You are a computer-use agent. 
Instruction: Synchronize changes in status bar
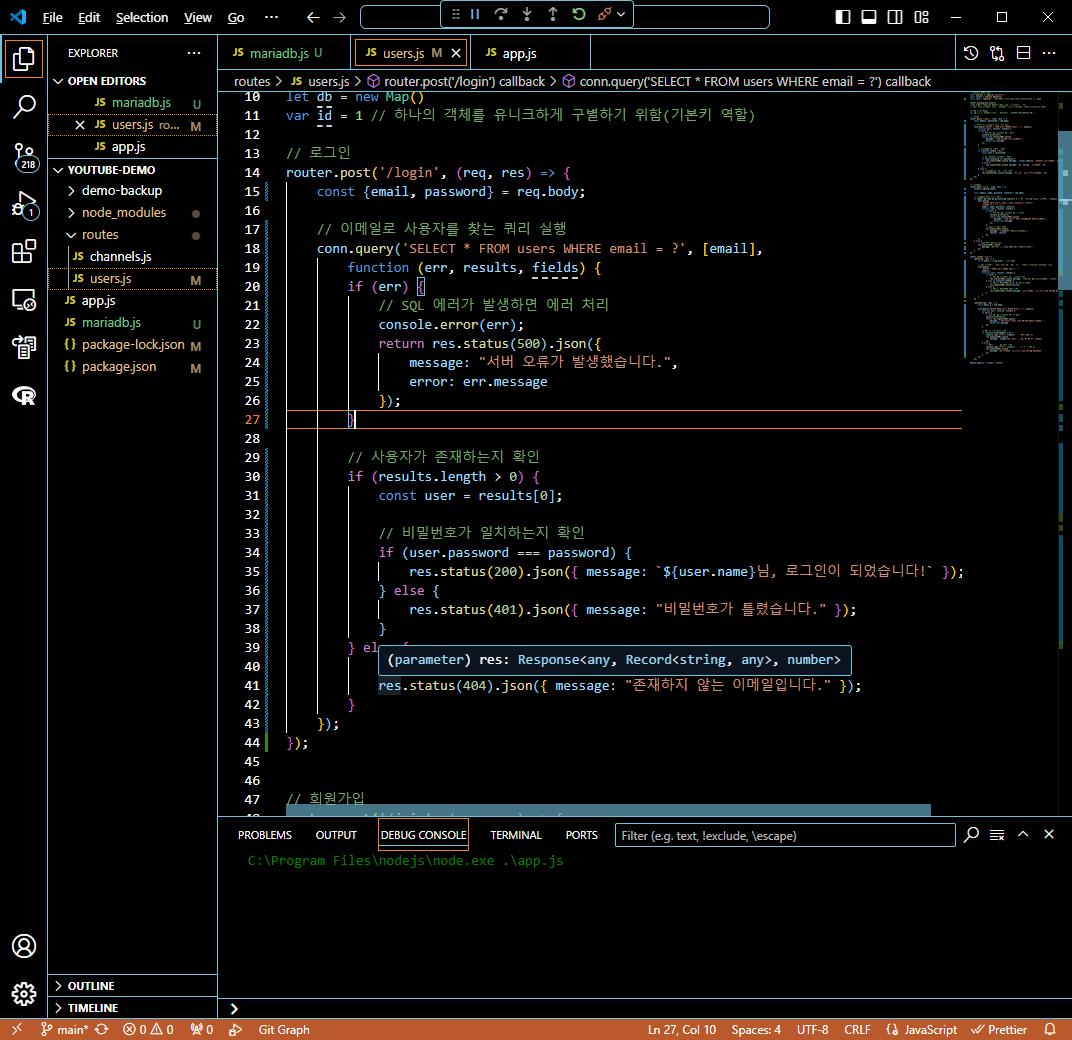pos(102,1029)
